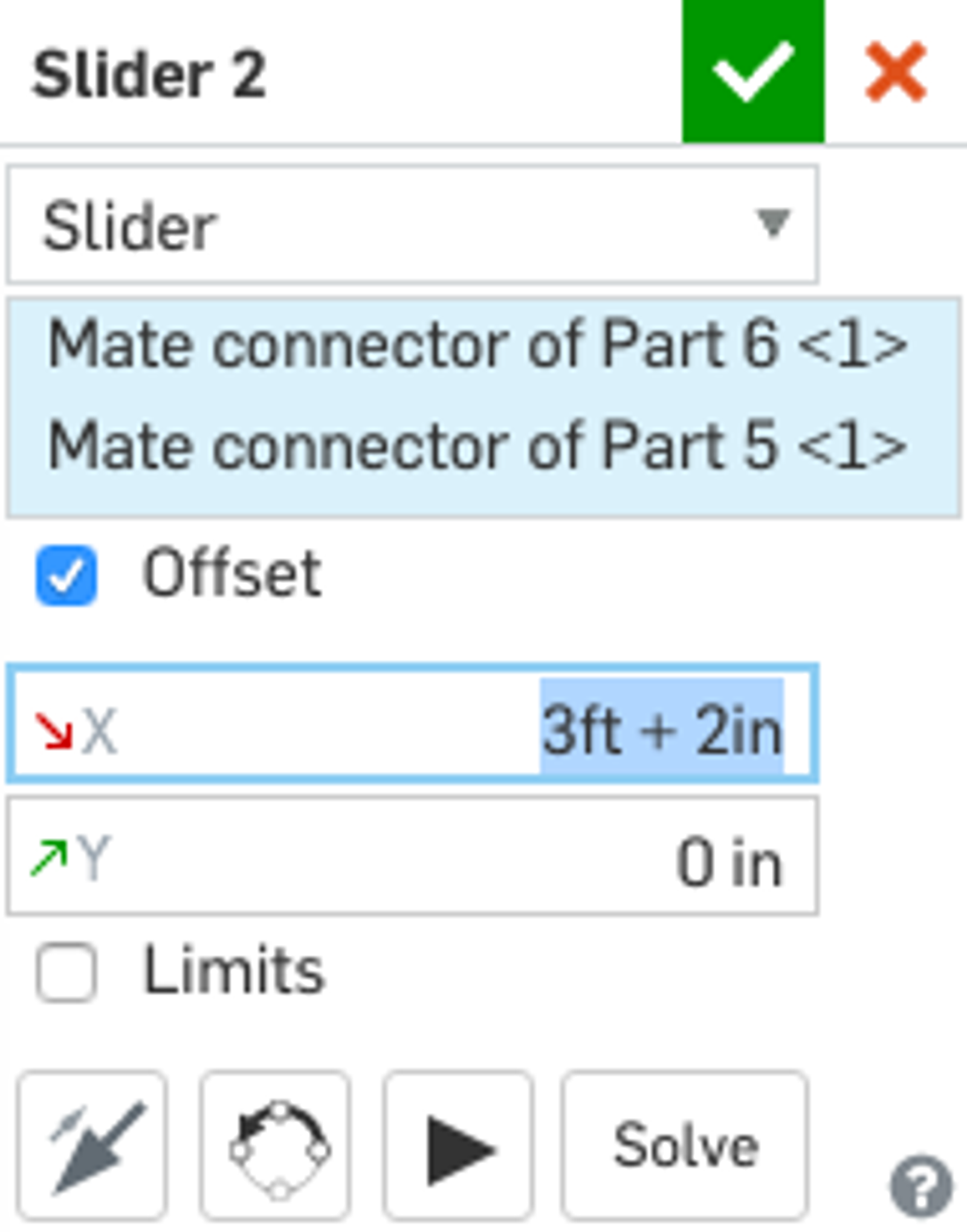967x1232 pixels.
Task: Reorient the secondary axis with rotate icon
Action: pos(277,1147)
